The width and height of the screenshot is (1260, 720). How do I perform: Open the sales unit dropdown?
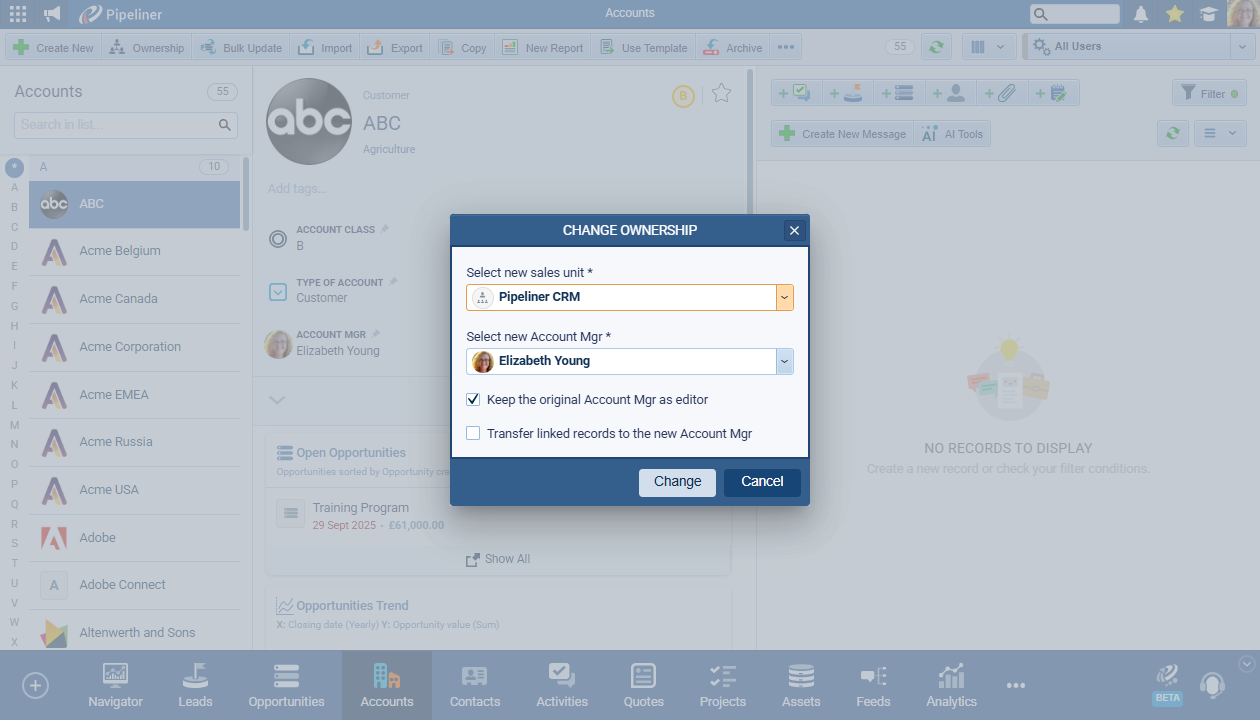[784, 297]
